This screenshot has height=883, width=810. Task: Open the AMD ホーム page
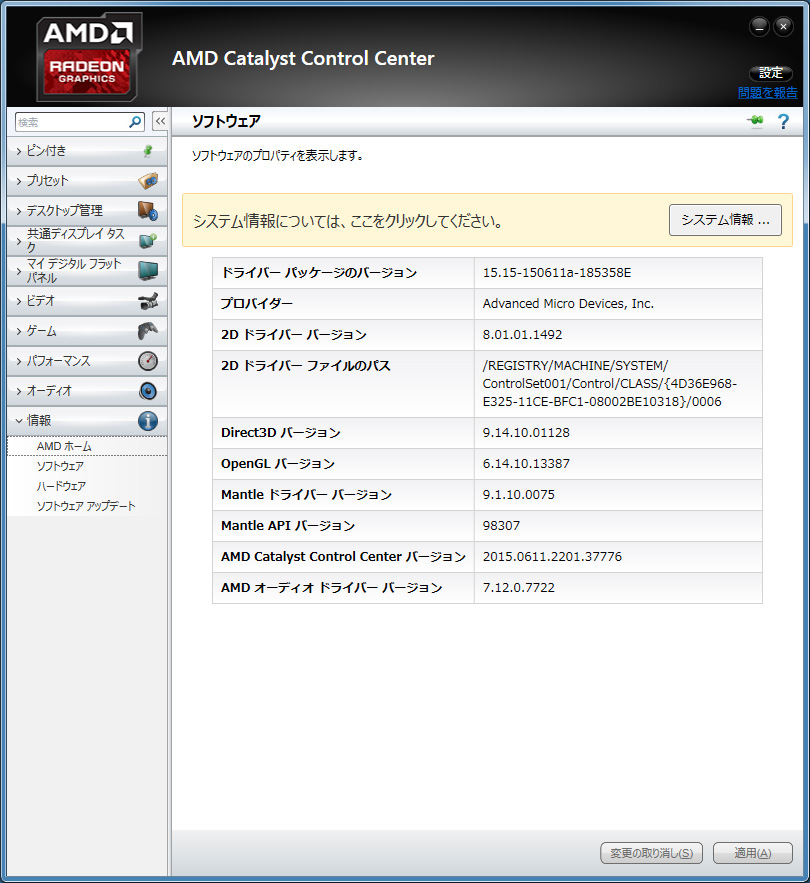[64, 446]
